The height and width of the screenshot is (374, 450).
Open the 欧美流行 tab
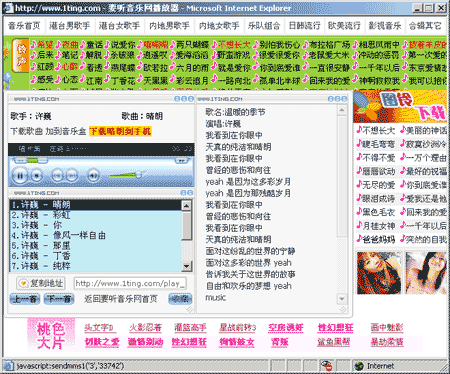pyautogui.click(x=344, y=26)
